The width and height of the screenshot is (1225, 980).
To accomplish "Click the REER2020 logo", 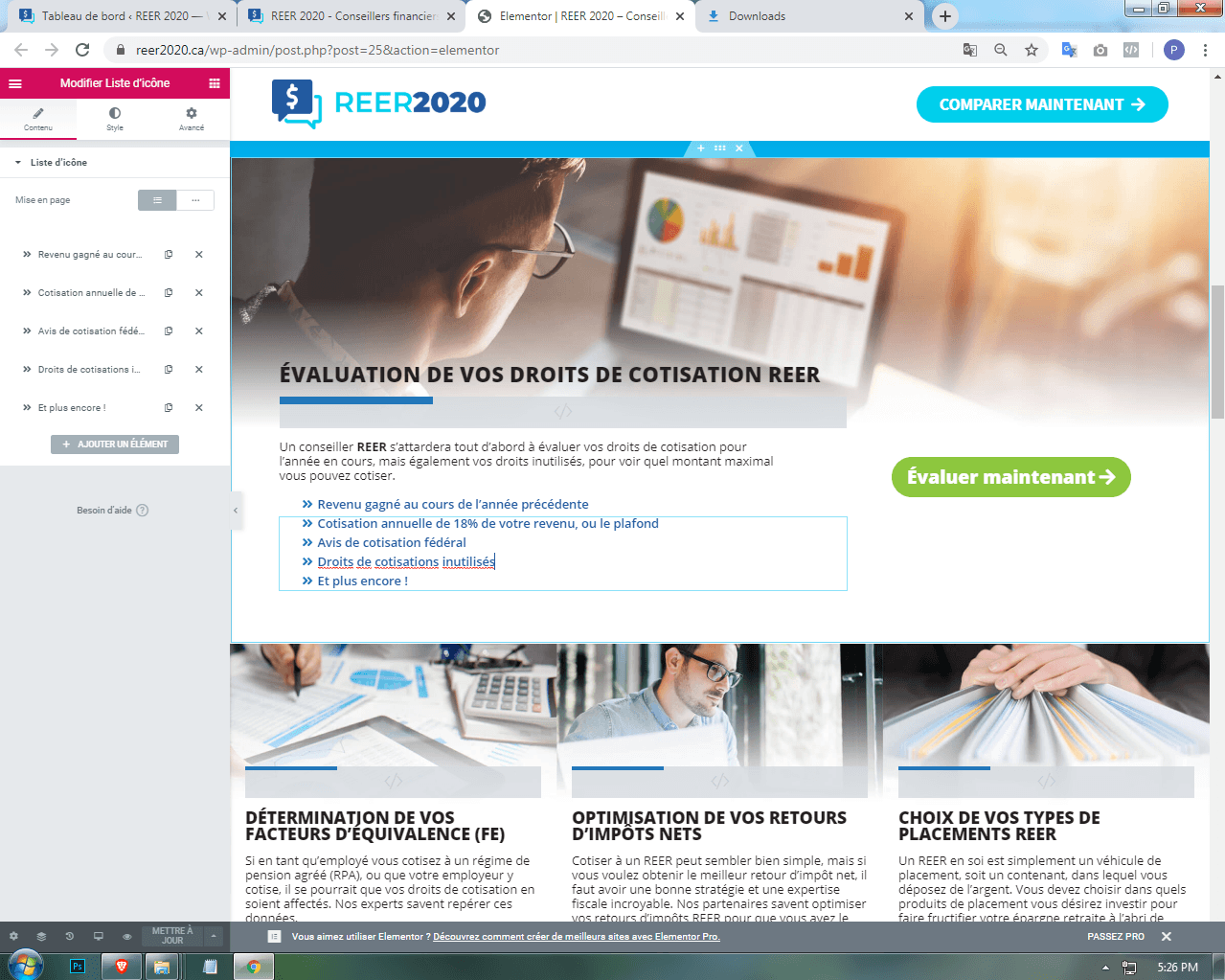I will 378,103.
